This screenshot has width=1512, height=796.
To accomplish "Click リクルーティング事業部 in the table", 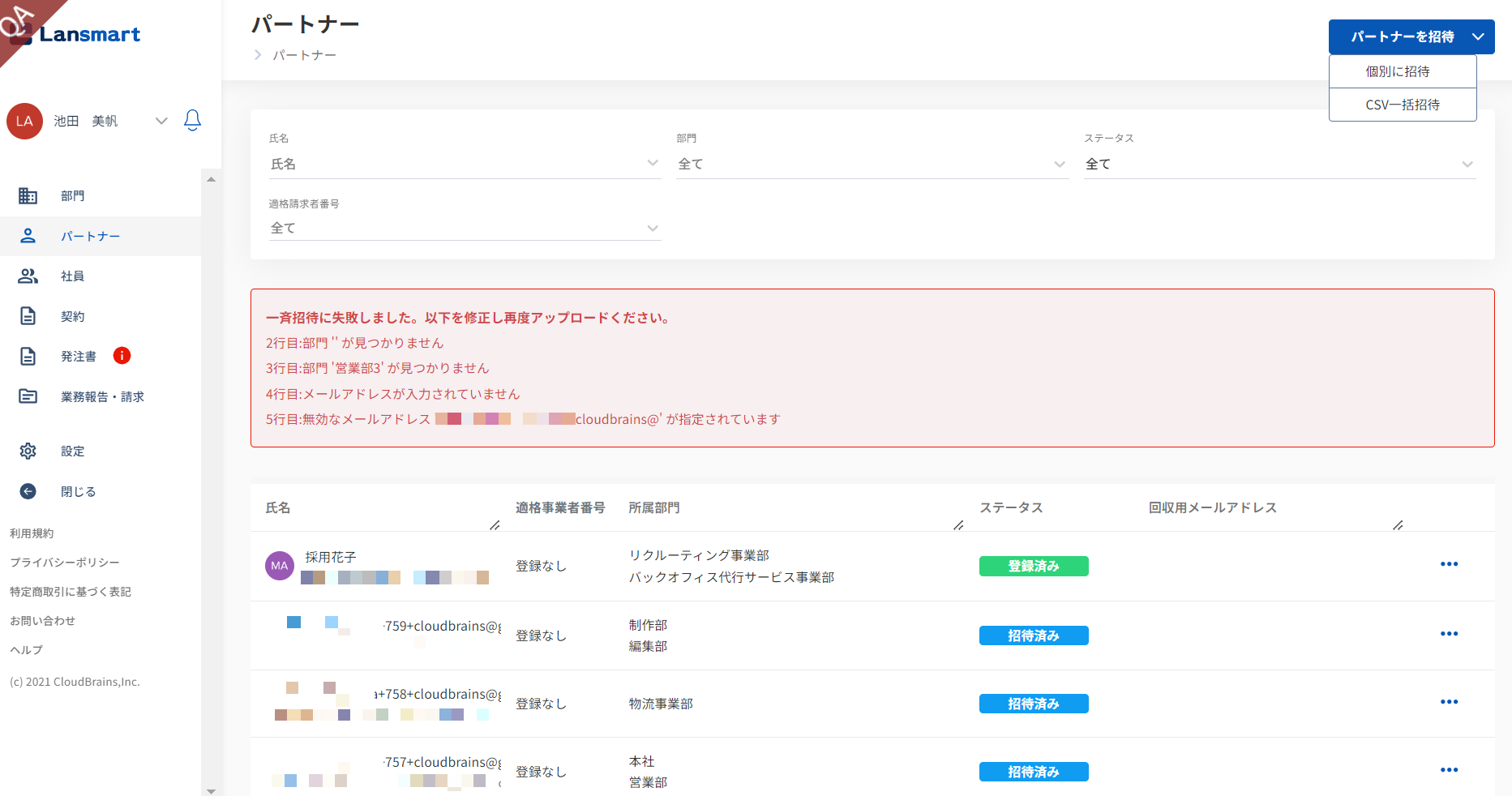I will coord(699,555).
